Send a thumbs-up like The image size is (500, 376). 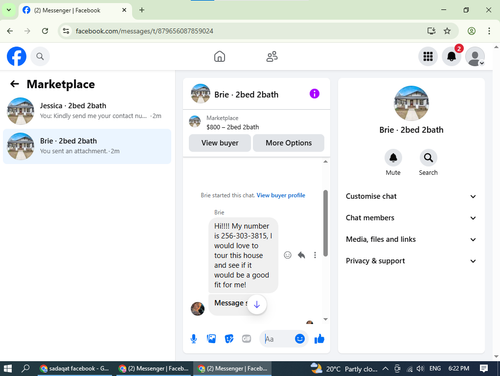click(319, 339)
